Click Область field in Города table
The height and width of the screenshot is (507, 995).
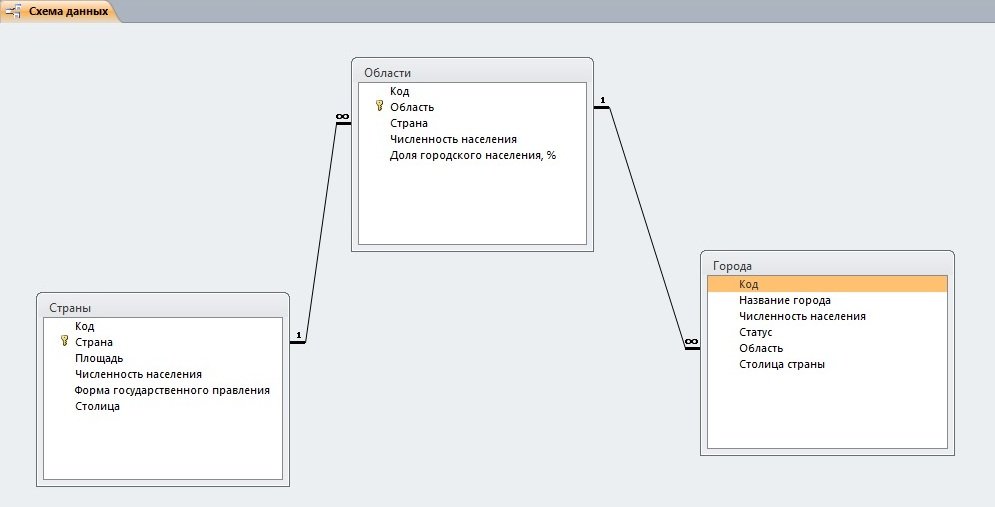(759, 348)
